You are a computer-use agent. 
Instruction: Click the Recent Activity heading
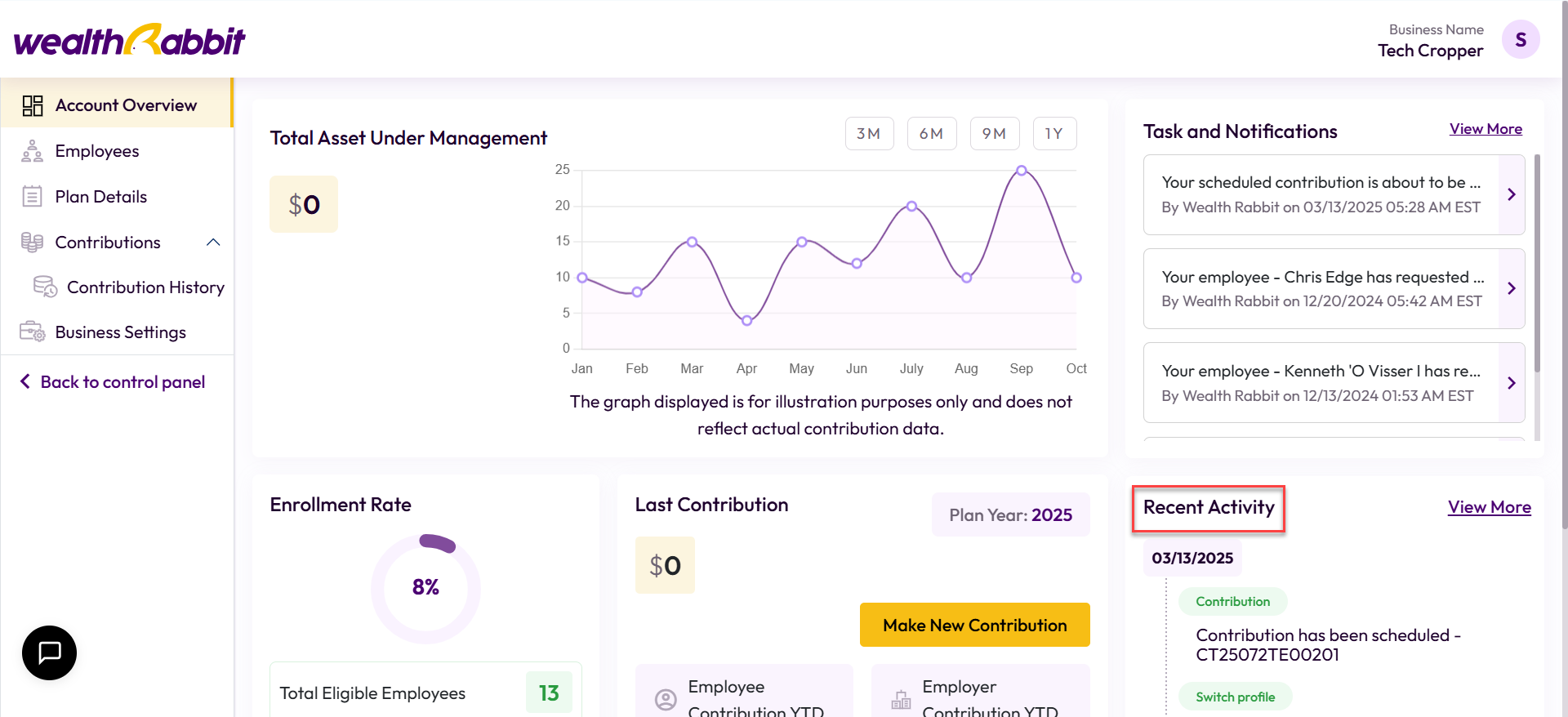1209,507
